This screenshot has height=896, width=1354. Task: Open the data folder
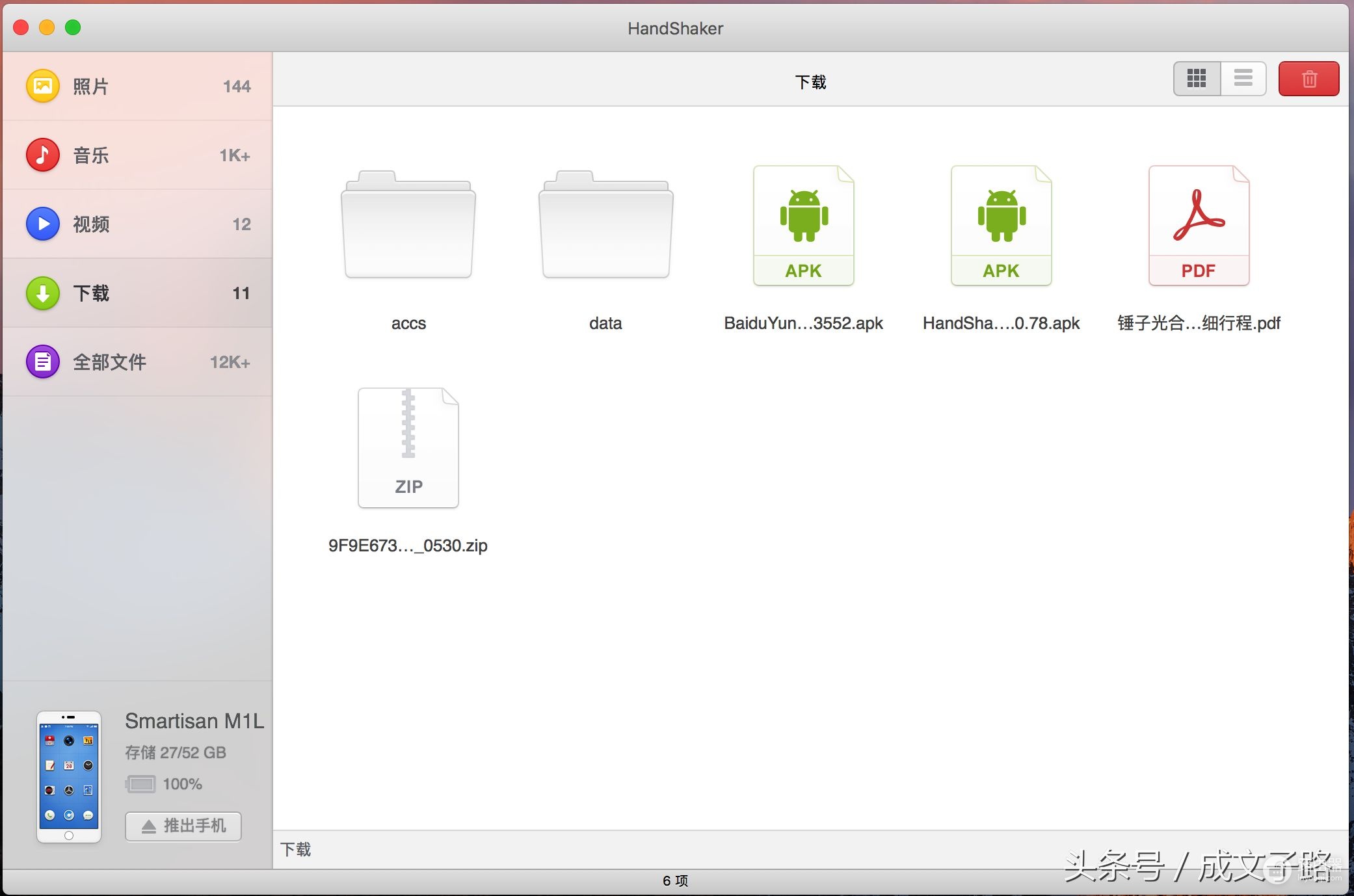606,225
